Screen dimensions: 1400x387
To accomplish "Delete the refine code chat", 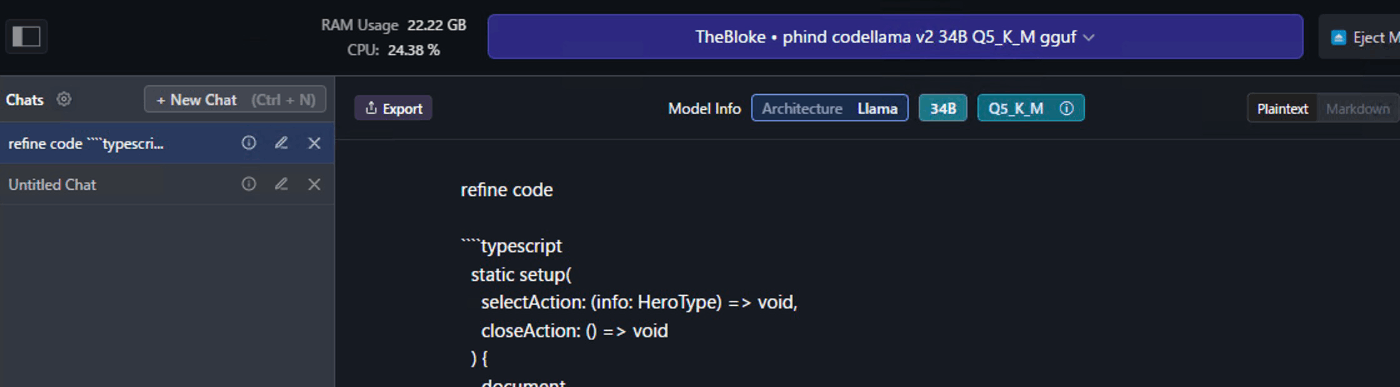I will [x=314, y=143].
